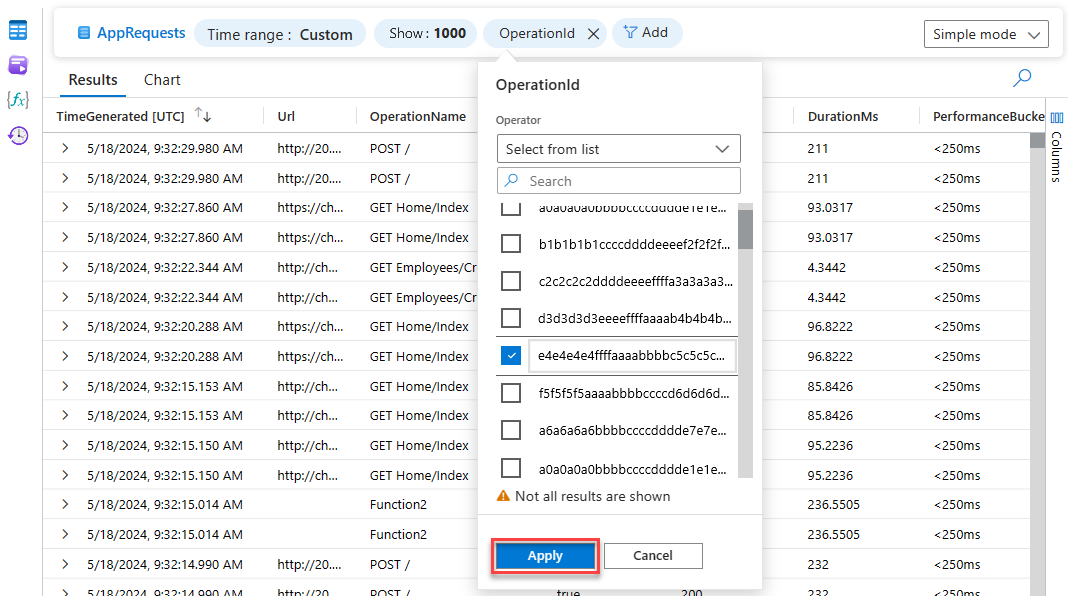Screen dimensions: 1081x596
Task: Apply the OperationId filter
Action: (x=545, y=555)
